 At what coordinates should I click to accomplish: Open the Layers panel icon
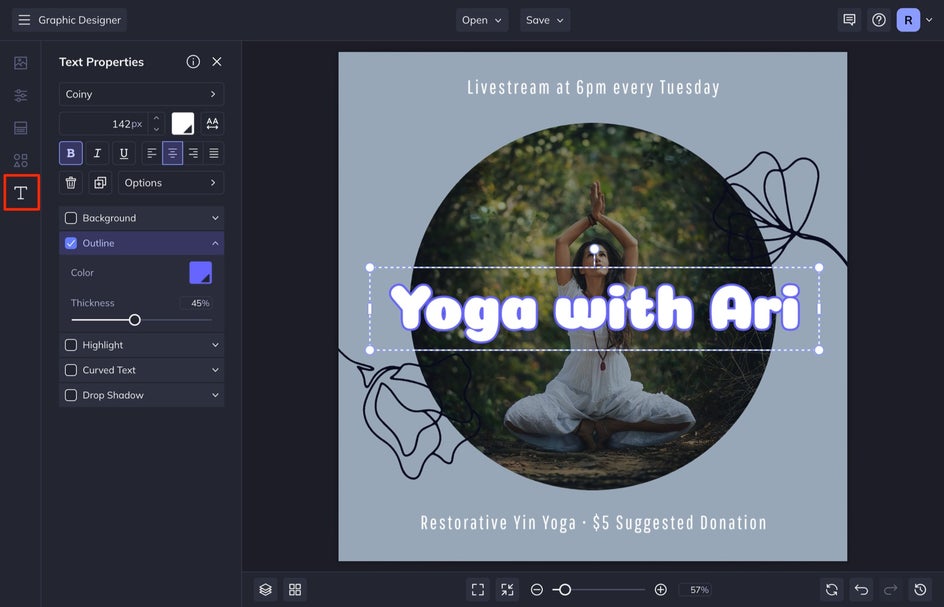(266, 590)
